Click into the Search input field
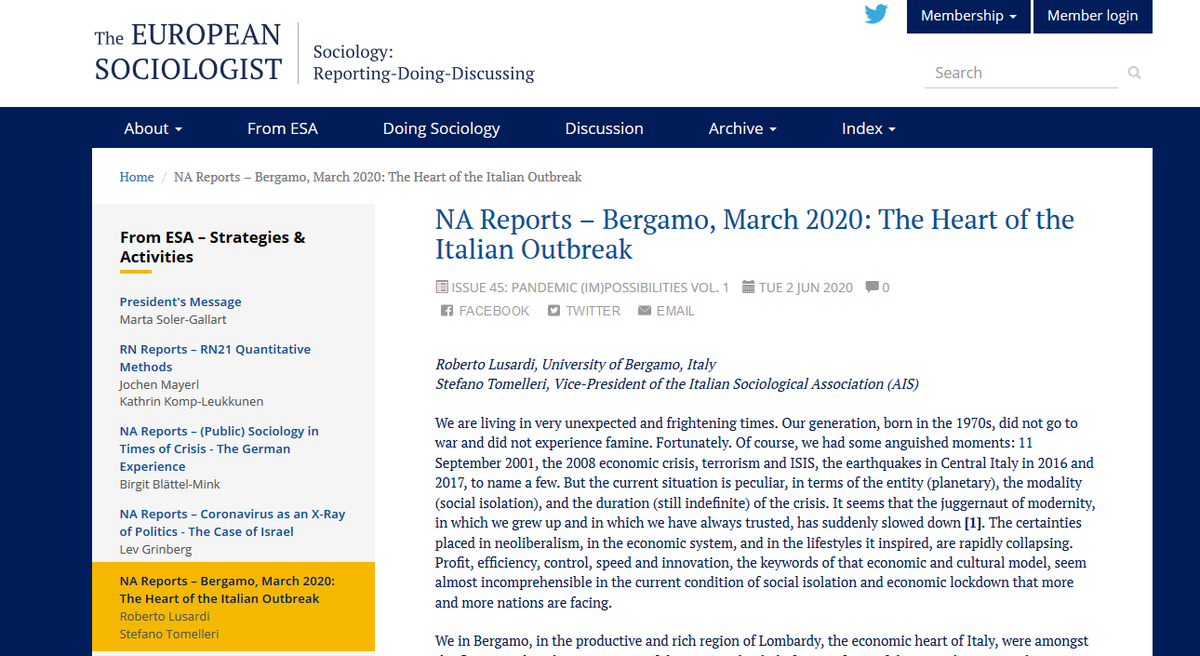 (x=1021, y=73)
